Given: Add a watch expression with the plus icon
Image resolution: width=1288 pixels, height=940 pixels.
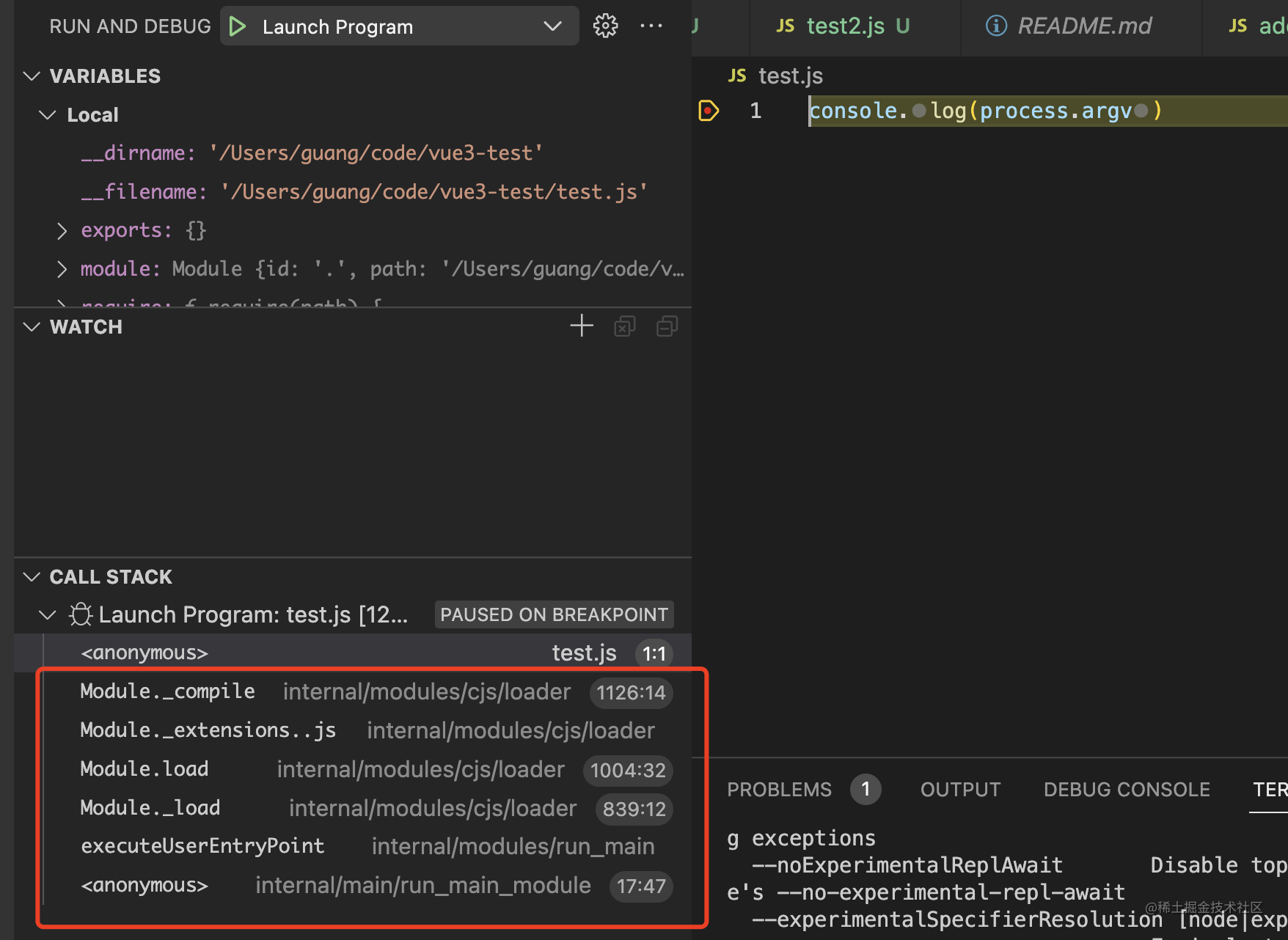Looking at the screenshot, I should coord(582,326).
